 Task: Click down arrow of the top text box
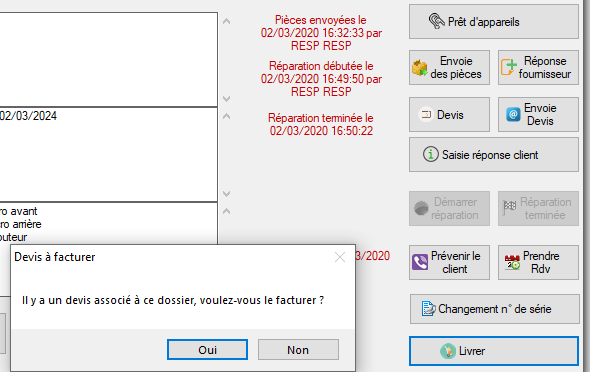click(227, 99)
